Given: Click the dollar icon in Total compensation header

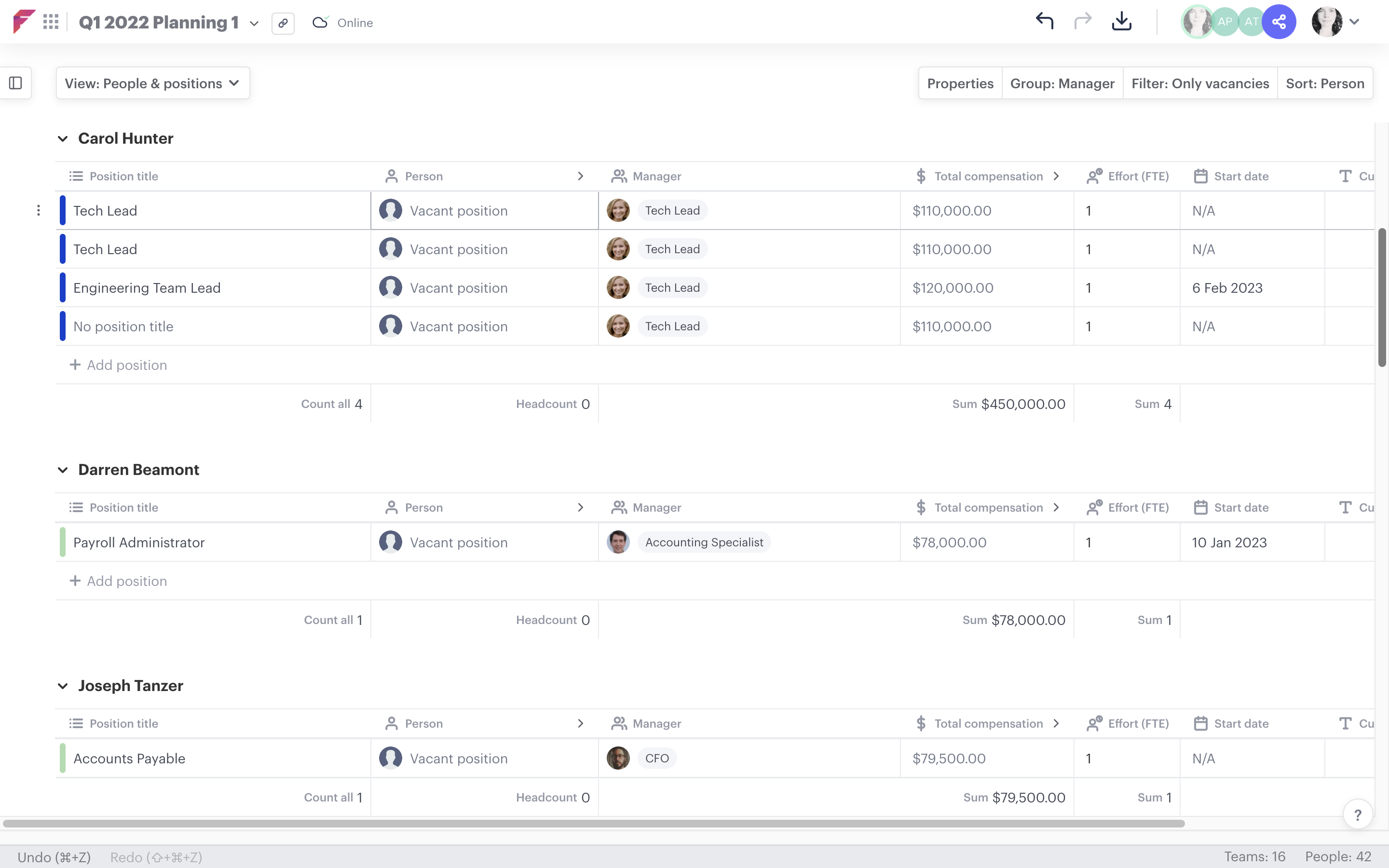Looking at the screenshot, I should pos(921,176).
